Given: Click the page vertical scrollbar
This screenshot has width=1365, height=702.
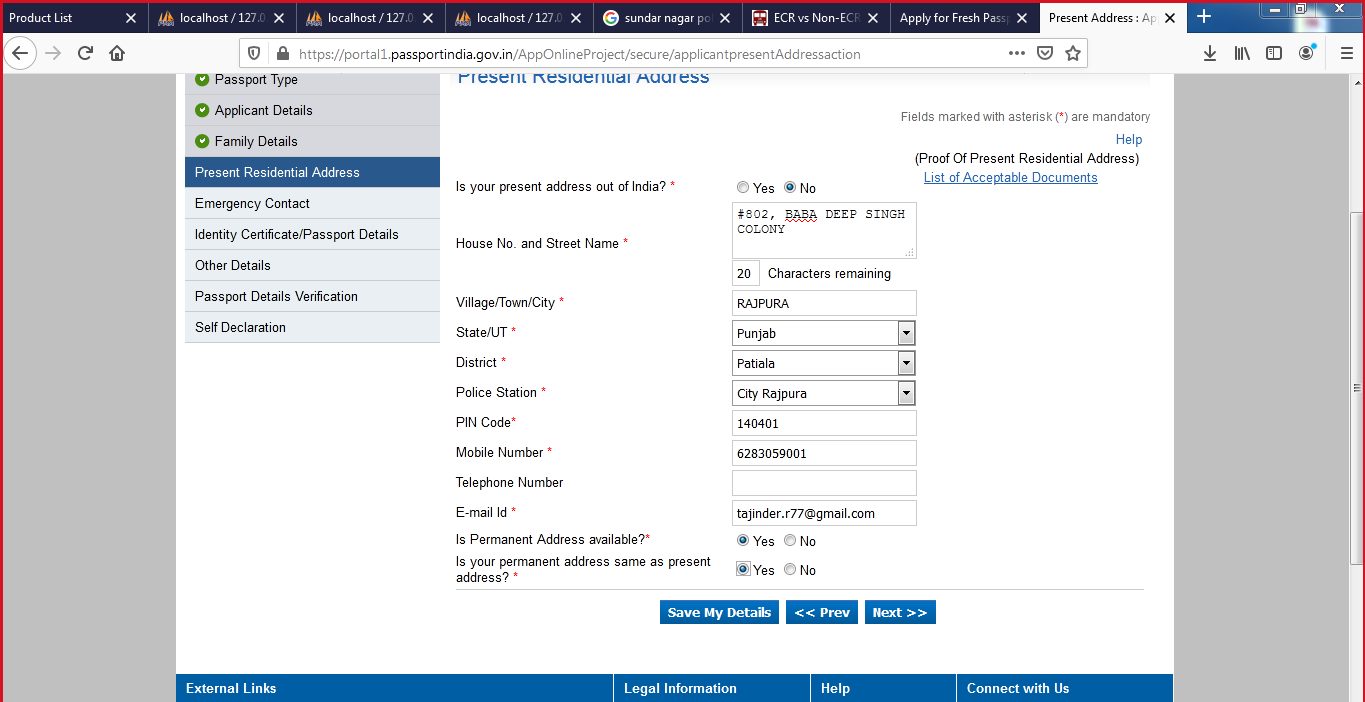Looking at the screenshot, I should [1356, 388].
